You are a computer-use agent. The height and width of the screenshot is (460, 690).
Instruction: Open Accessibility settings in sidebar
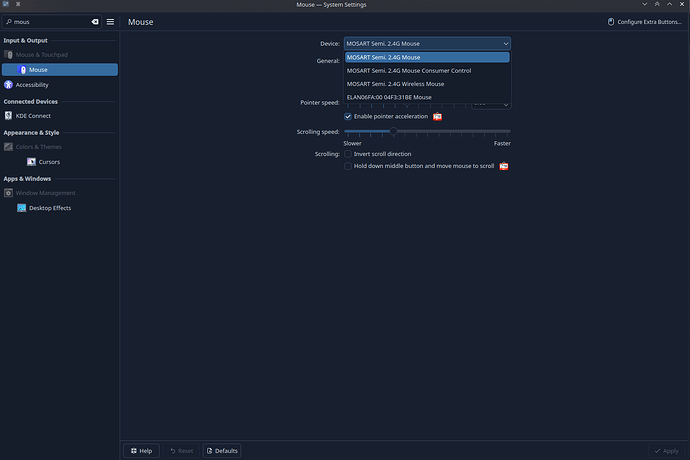(x=32, y=85)
